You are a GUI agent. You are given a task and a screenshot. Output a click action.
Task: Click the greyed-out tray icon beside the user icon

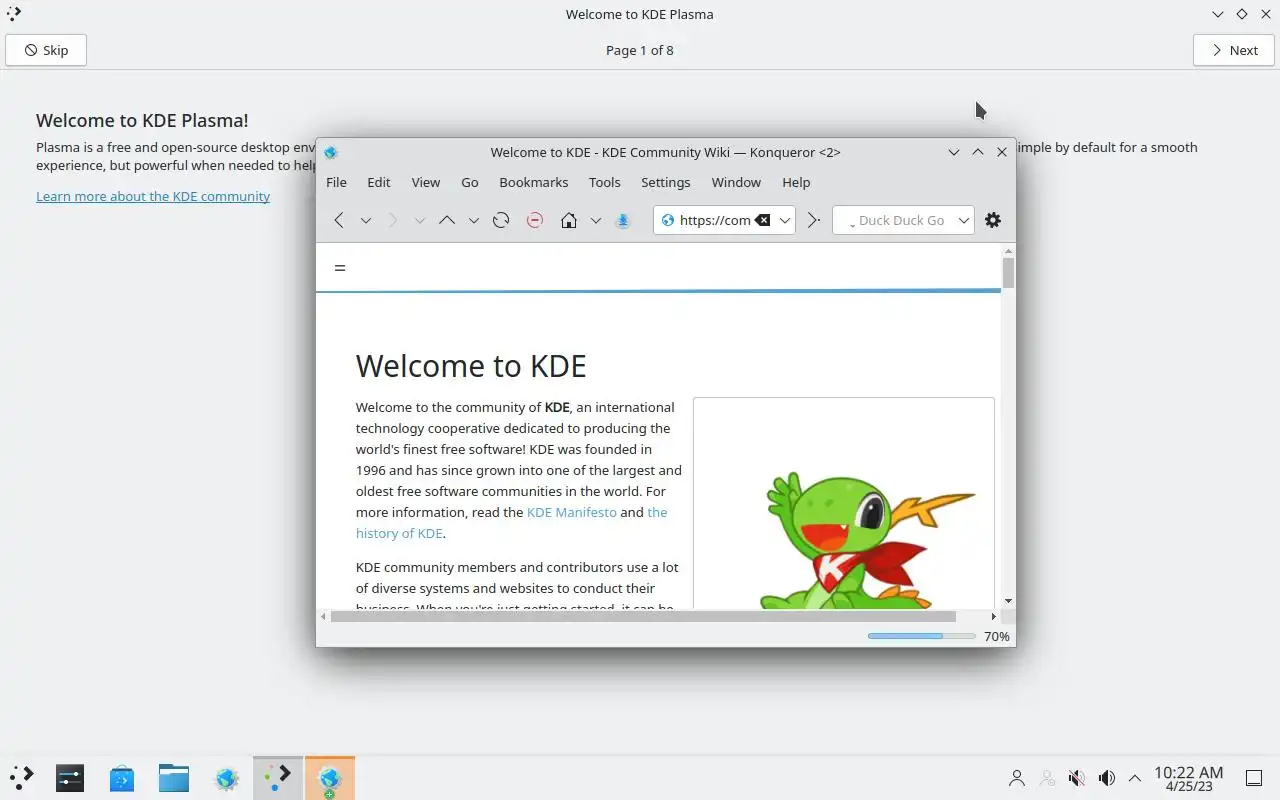point(1047,778)
